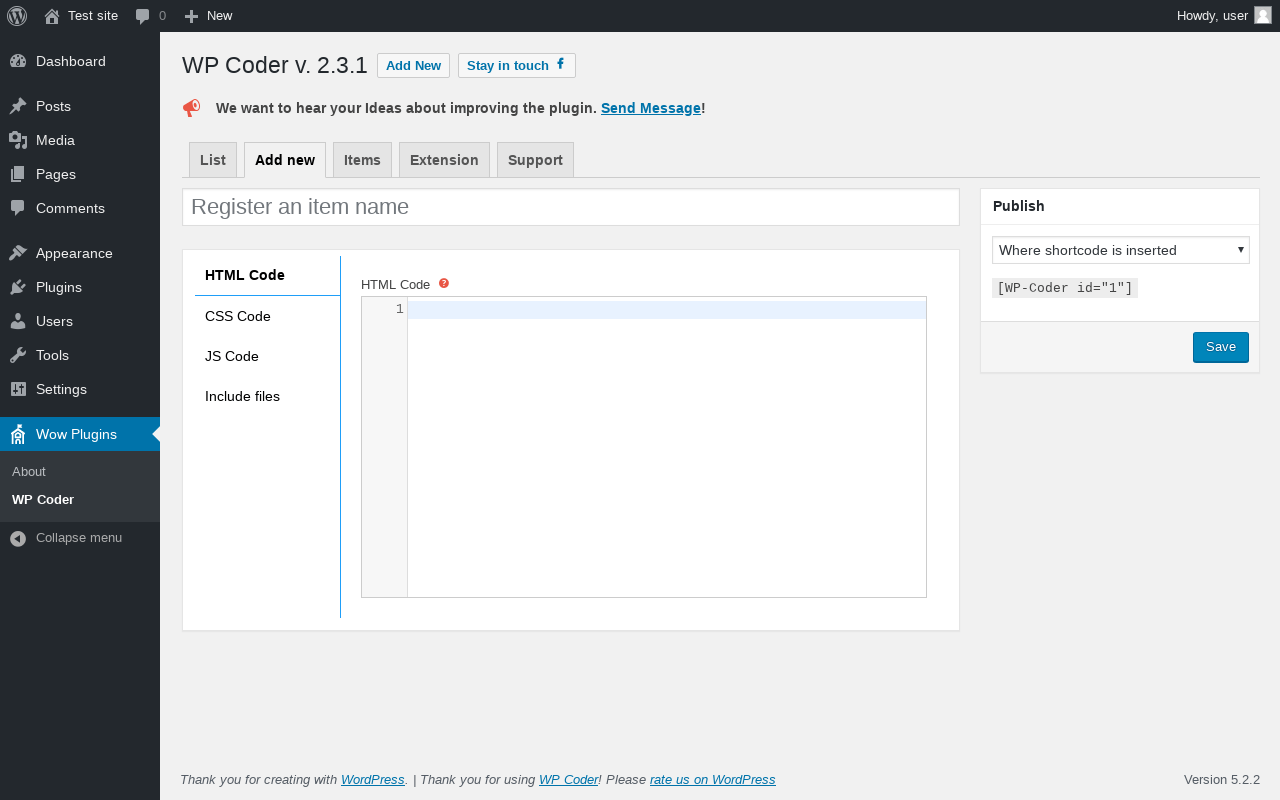Click the Tools wrench icon
Image resolution: width=1280 pixels, height=800 pixels.
[x=18, y=355]
